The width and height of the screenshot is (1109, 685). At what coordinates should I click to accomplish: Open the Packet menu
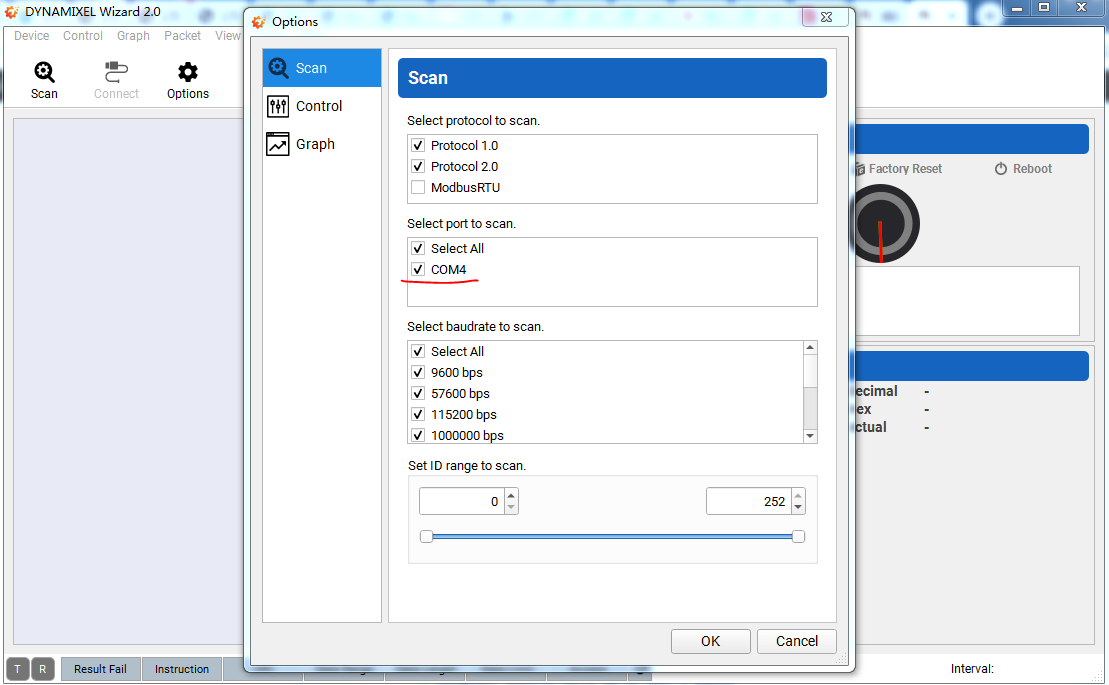tap(182, 36)
